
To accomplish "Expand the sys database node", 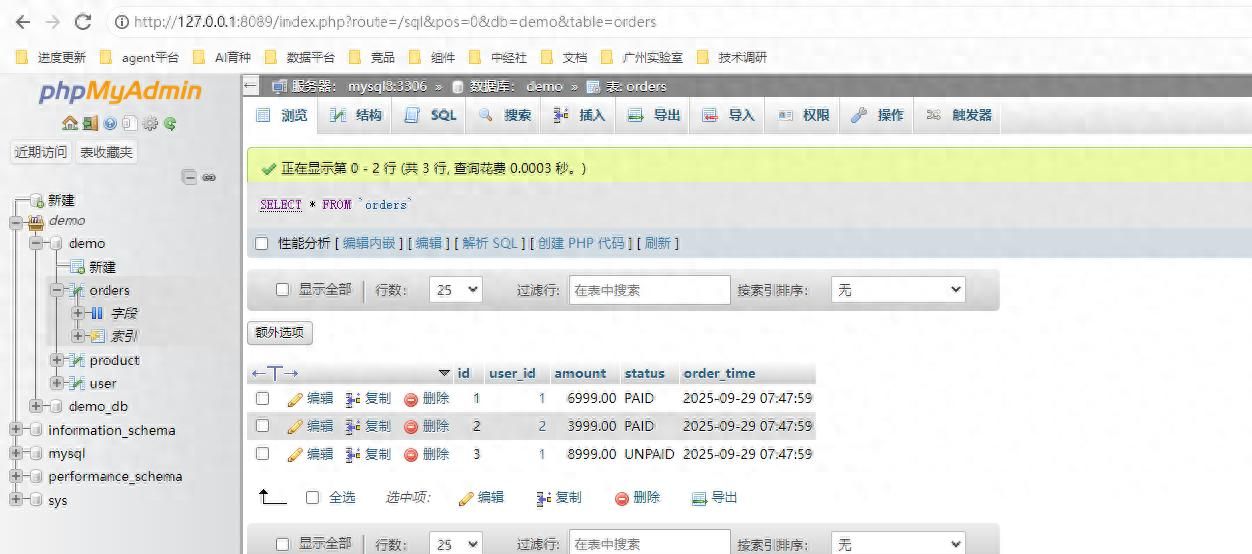I will tap(16, 500).
